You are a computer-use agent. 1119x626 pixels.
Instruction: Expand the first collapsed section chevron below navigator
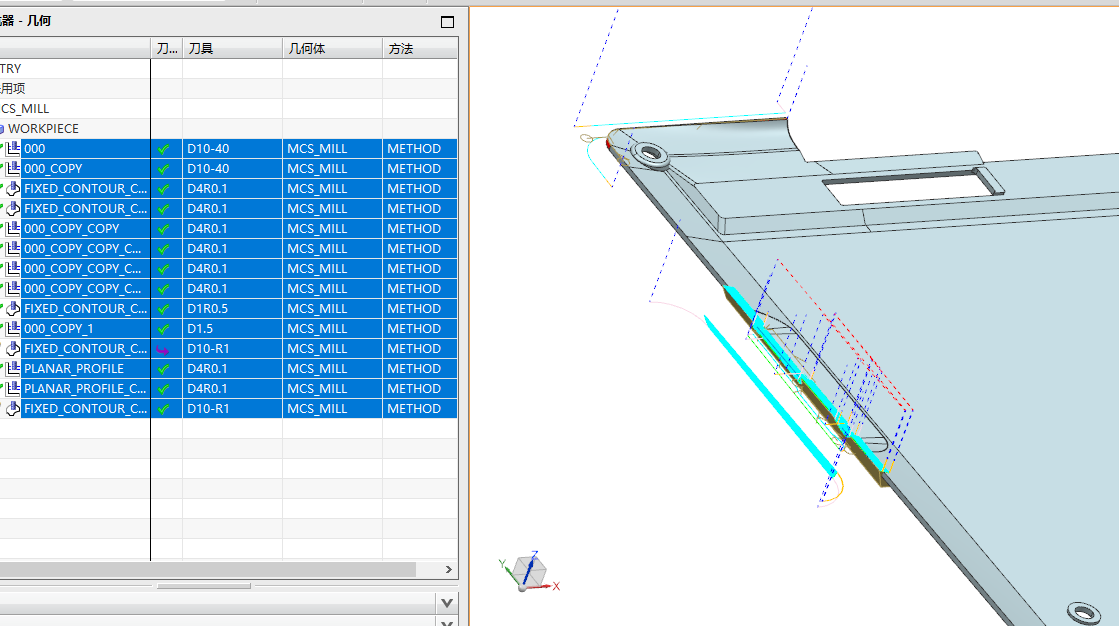point(447,603)
